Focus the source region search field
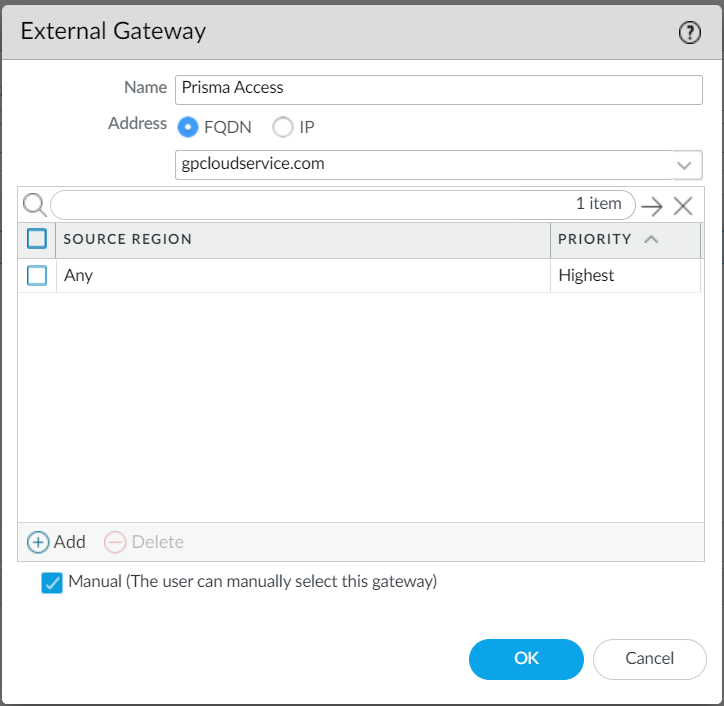 310,205
